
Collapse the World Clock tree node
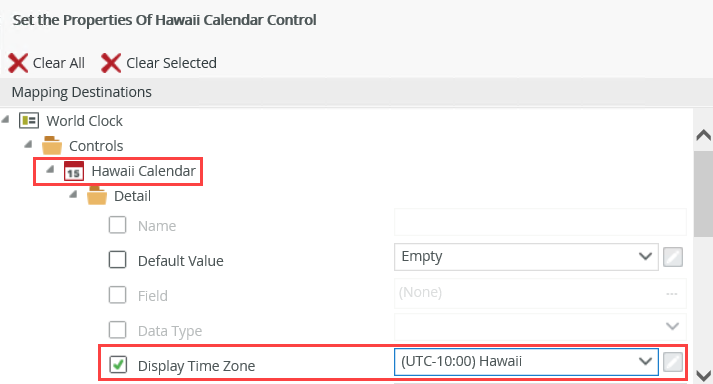[x=5, y=119]
